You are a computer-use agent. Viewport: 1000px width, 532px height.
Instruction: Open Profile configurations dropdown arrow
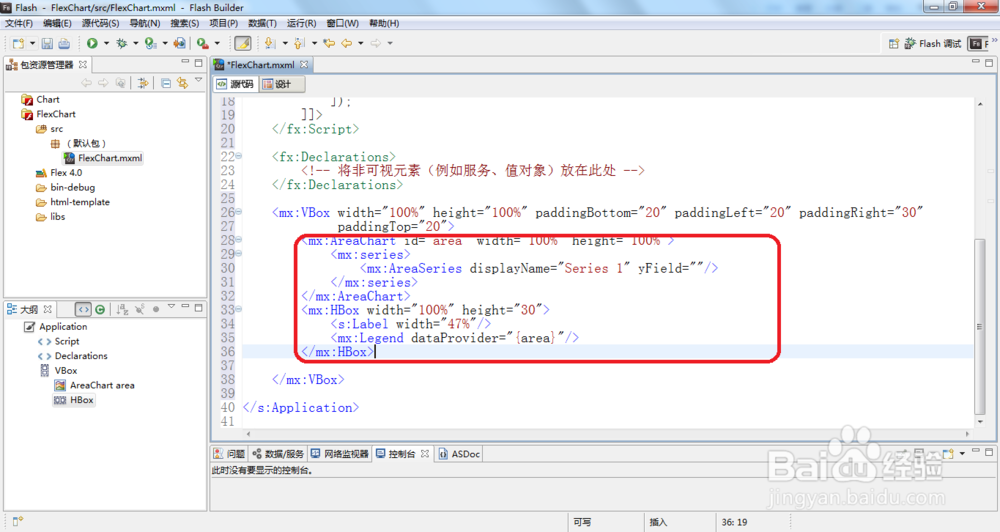(165, 43)
